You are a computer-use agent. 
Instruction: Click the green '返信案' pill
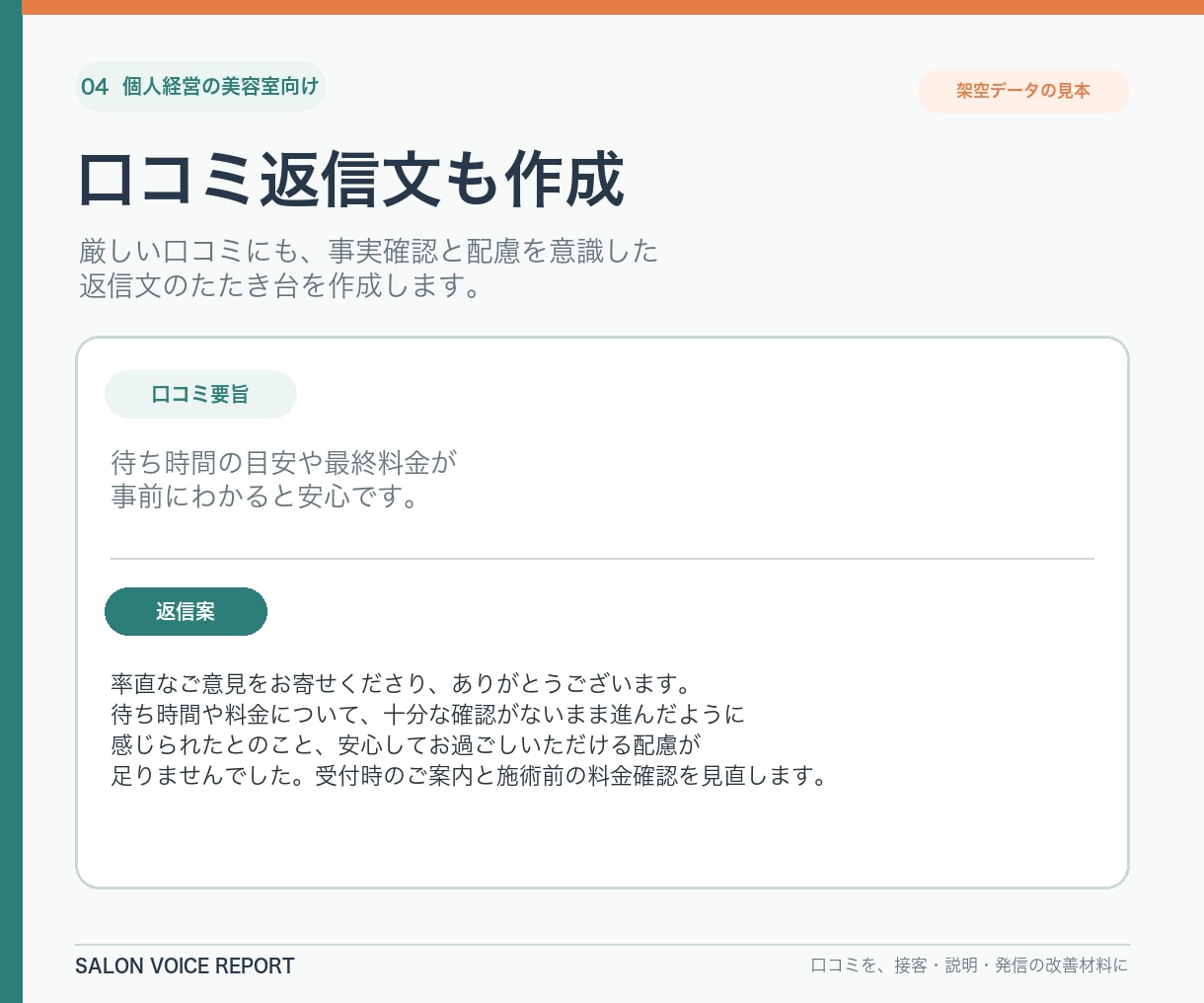coord(186,612)
